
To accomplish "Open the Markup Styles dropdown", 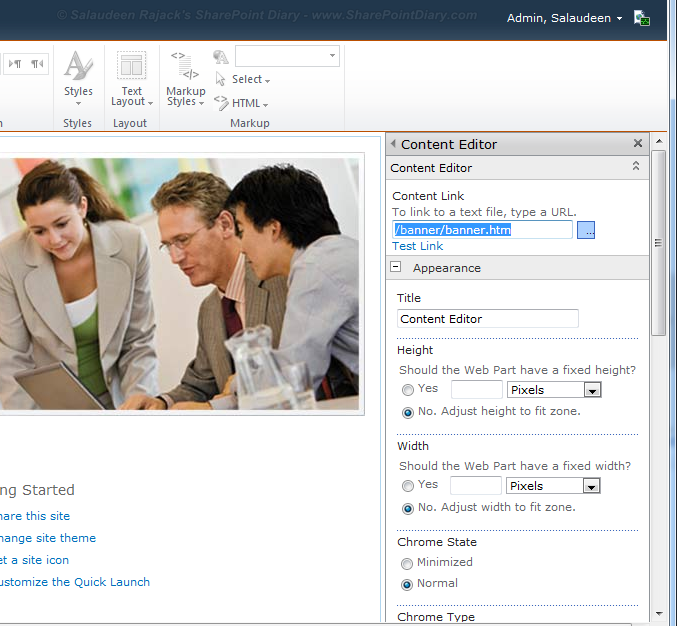I will [x=186, y=78].
